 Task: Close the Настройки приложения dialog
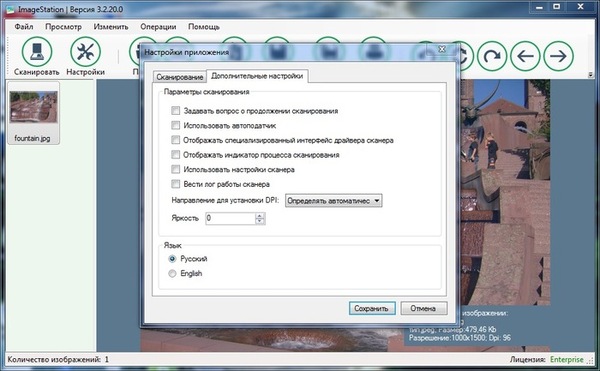[x=442, y=49]
